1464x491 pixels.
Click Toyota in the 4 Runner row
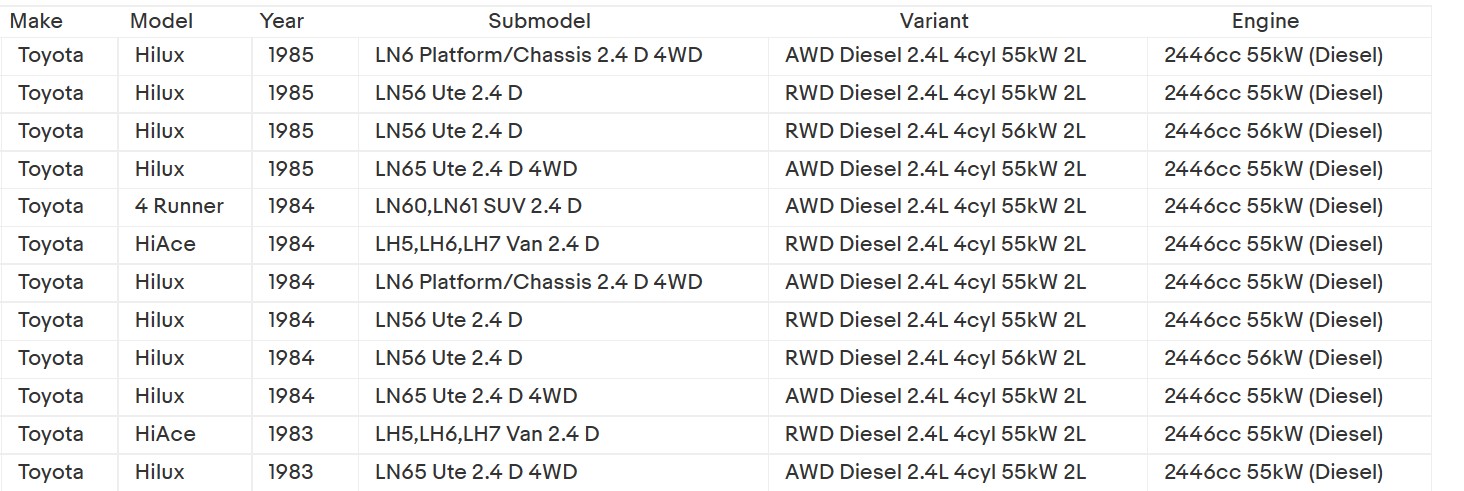pos(51,207)
